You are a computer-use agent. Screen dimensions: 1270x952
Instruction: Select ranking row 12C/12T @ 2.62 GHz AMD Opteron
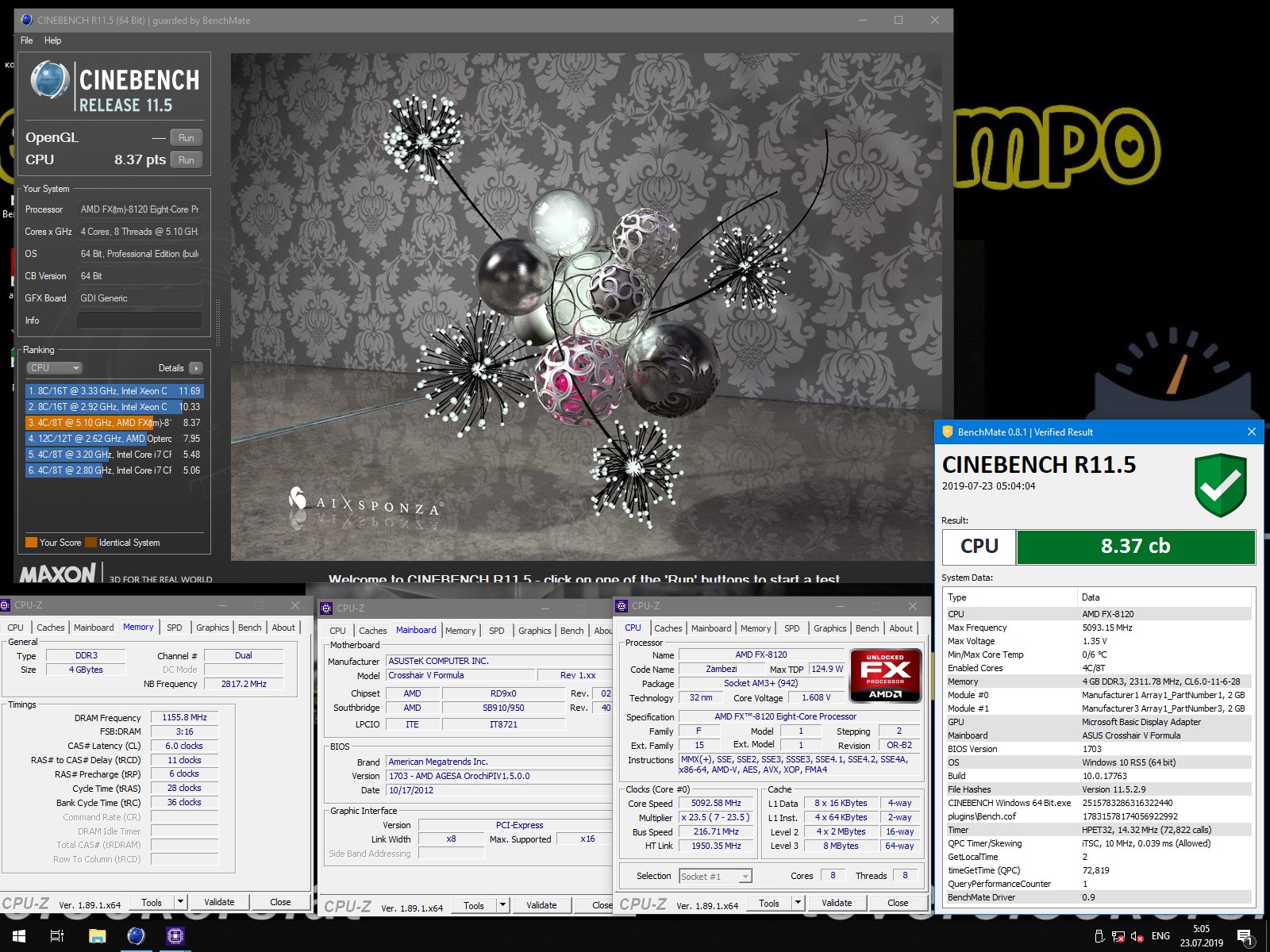(x=114, y=439)
